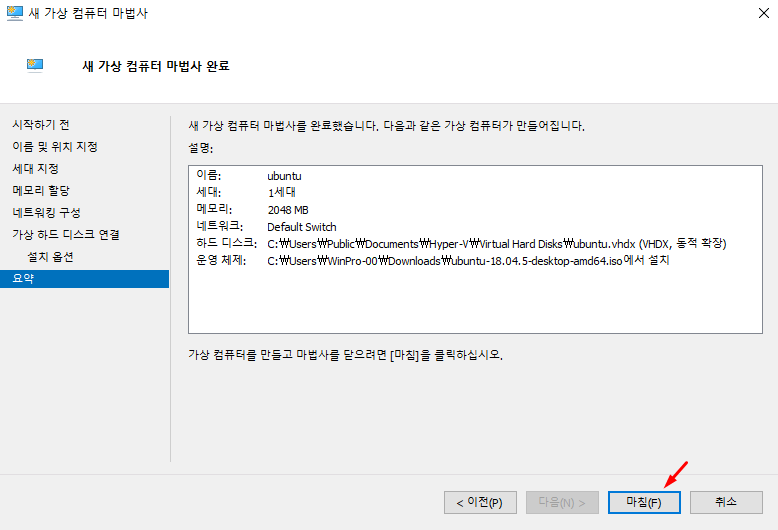
Task: Click the 하드 디스크 path for ubuntu.vhdx
Action: [x=495, y=244]
